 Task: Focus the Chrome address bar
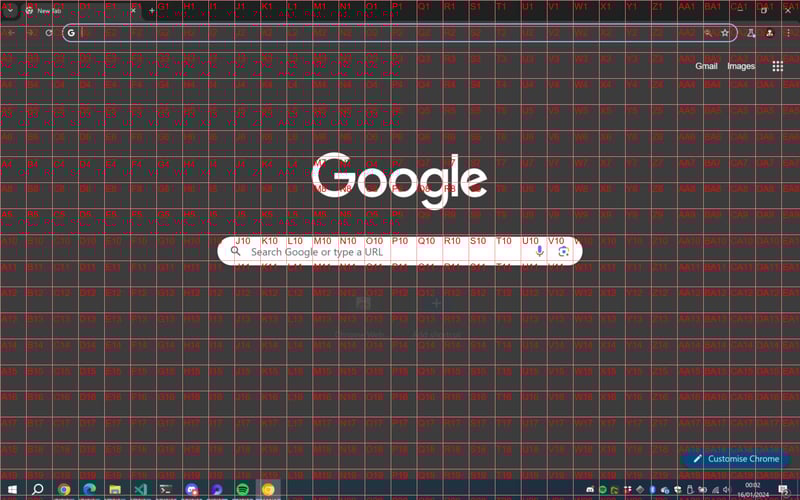(x=399, y=33)
